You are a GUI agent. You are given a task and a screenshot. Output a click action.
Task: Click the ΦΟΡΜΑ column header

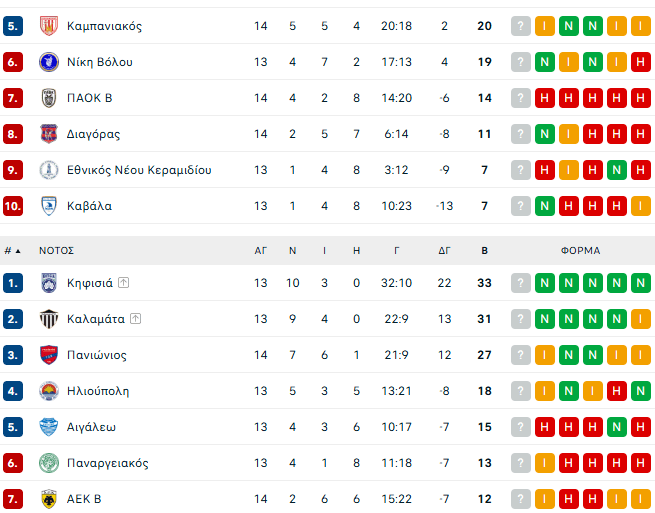tap(580, 251)
